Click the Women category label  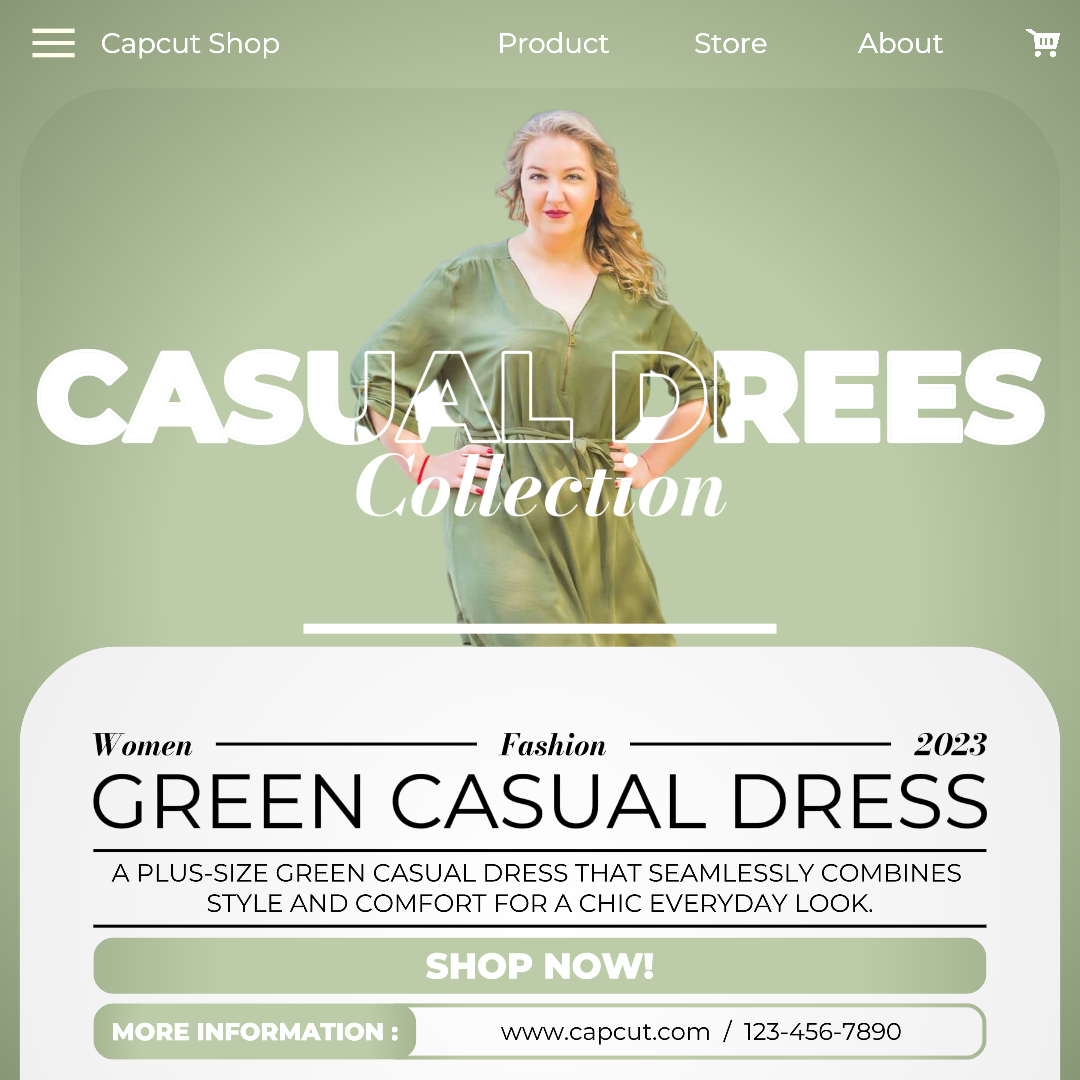pyautogui.click(x=143, y=745)
